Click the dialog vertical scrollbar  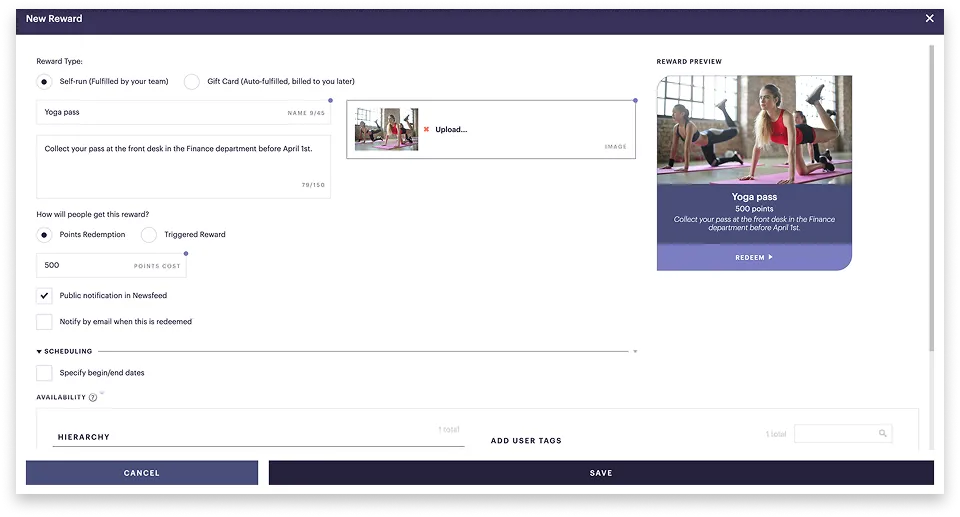932,197
